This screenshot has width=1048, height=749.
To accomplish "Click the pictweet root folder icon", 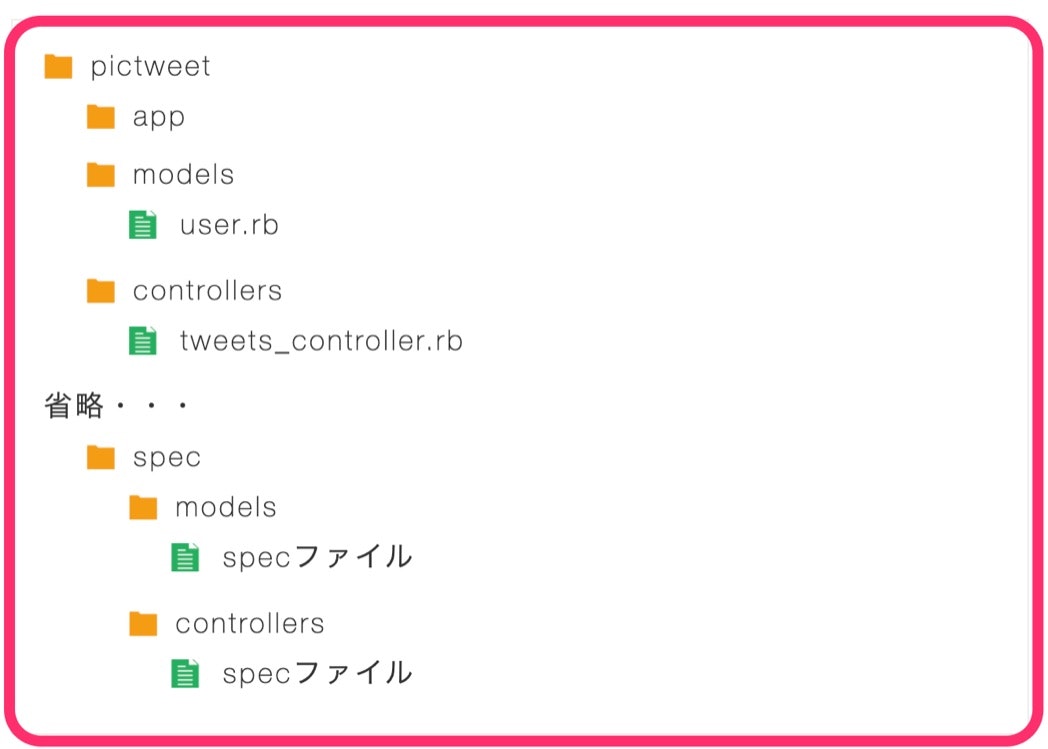I will coord(59,67).
